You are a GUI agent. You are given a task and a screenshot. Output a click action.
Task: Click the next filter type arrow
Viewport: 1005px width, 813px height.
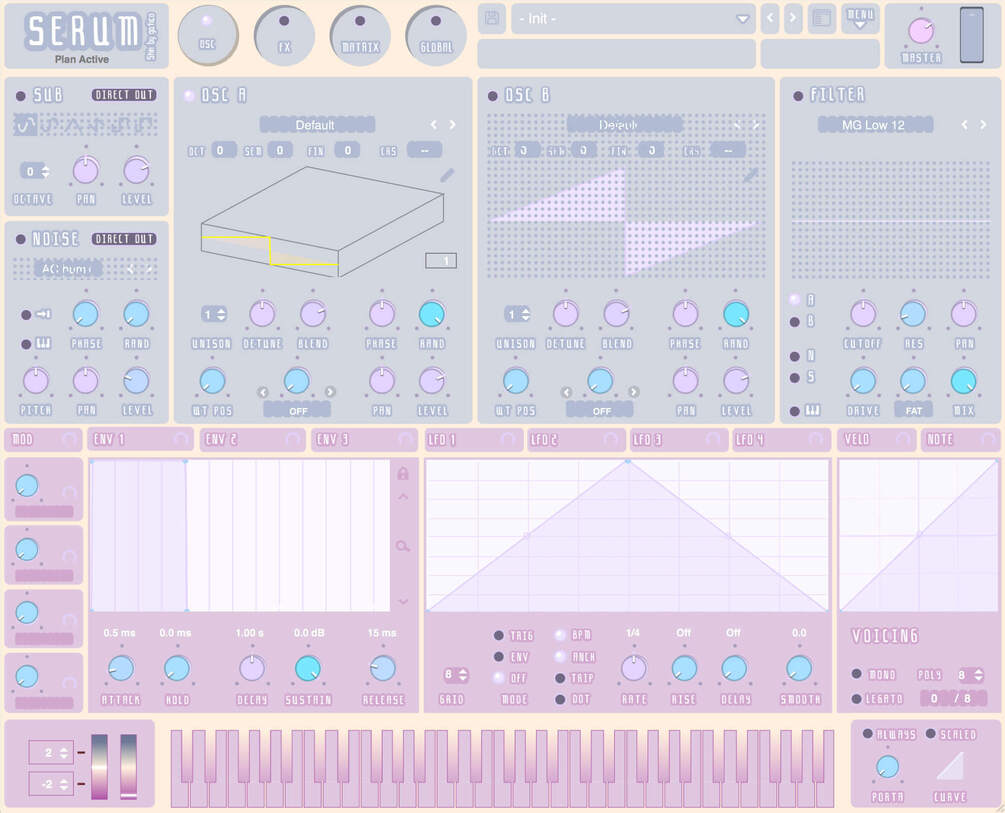[983, 125]
